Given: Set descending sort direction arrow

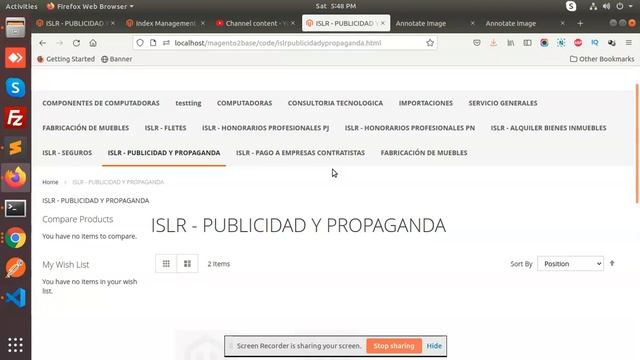Looking at the screenshot, I should click(x=612, y=263).
